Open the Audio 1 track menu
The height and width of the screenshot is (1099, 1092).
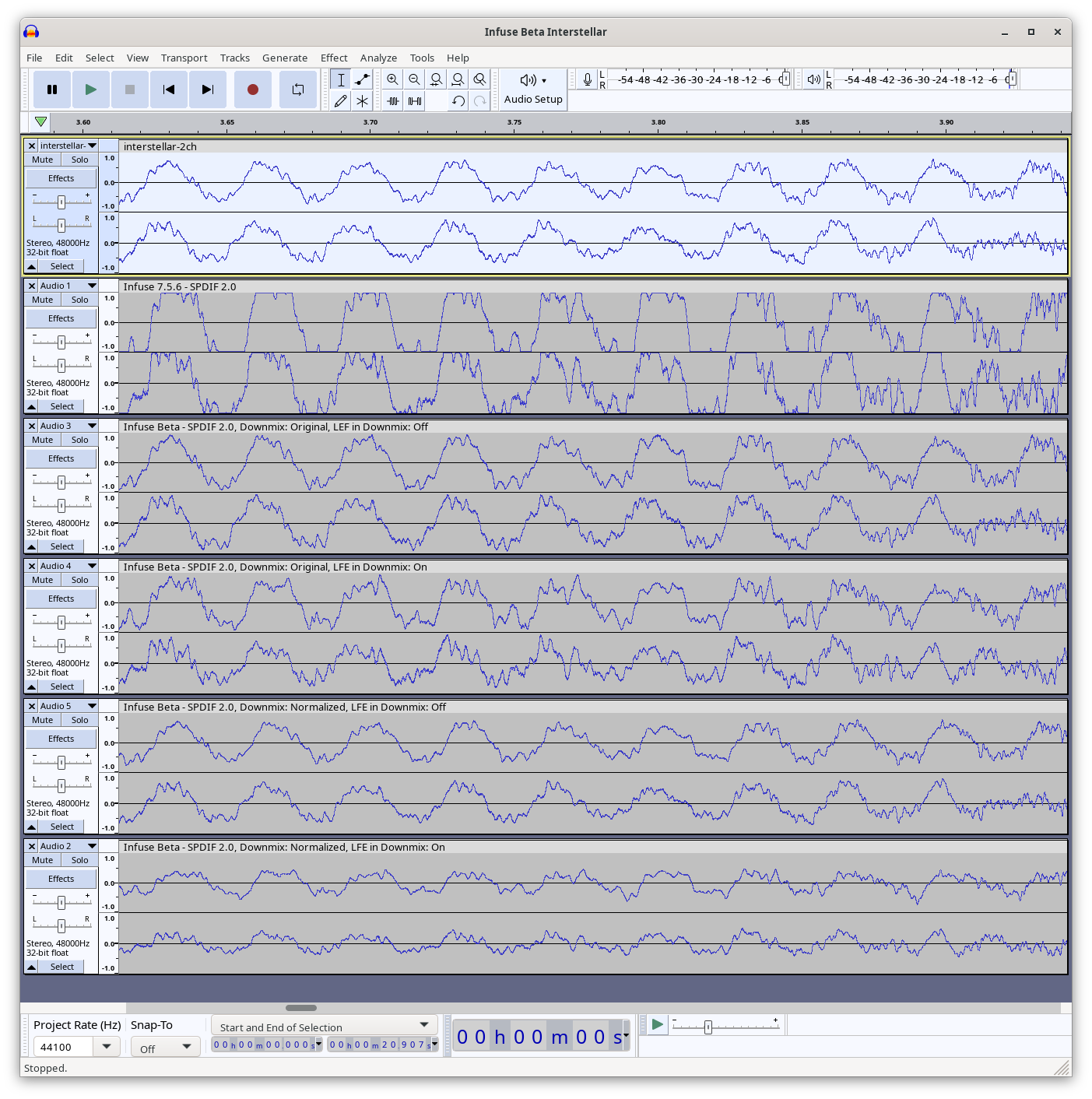pyautogui.click(x=68, y=286)
